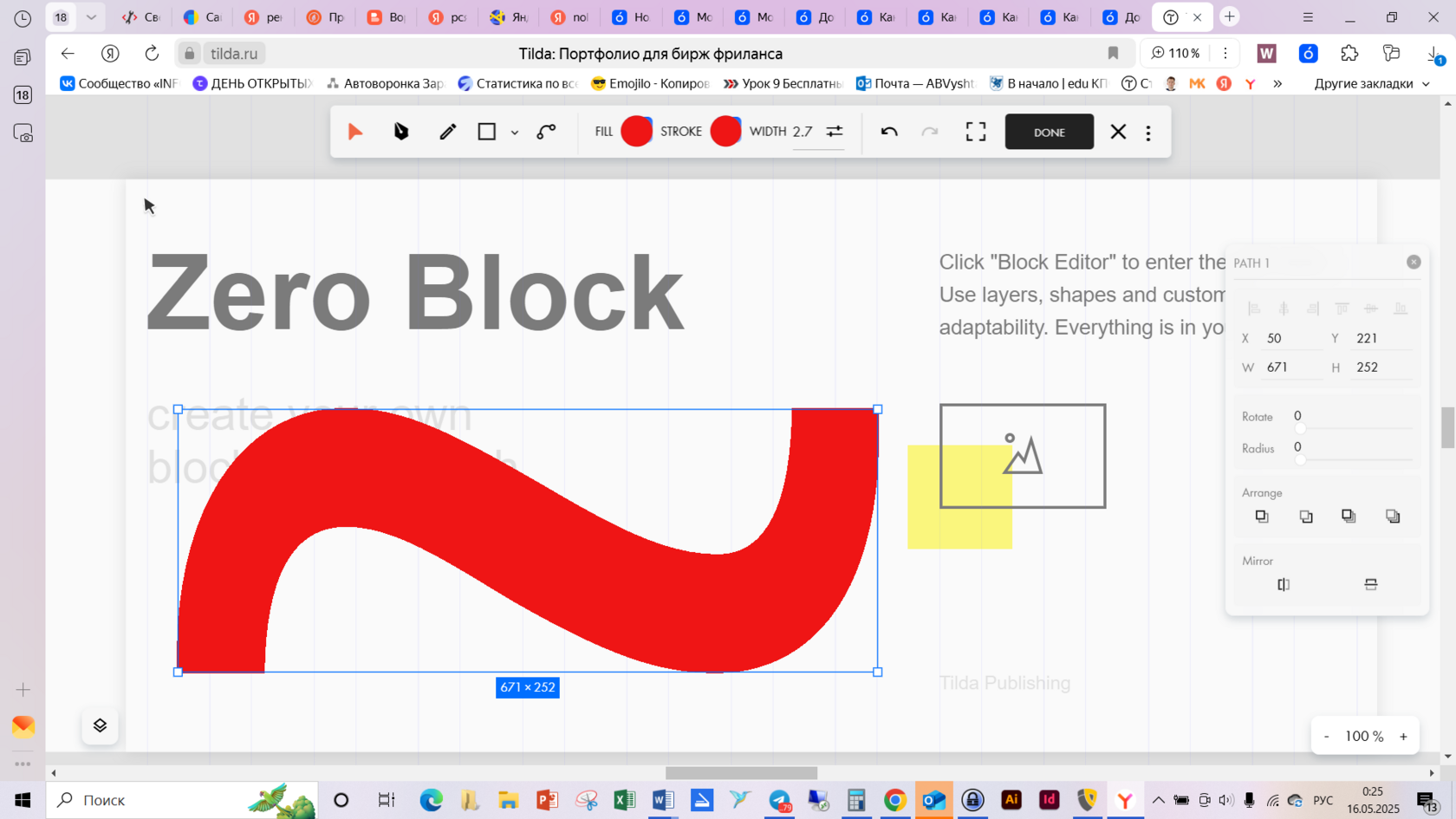1456x819 pixels.
Task: Click the fullscreen icon in the editor toolbar
Action: pyautogui.click(x=975, y=132)
